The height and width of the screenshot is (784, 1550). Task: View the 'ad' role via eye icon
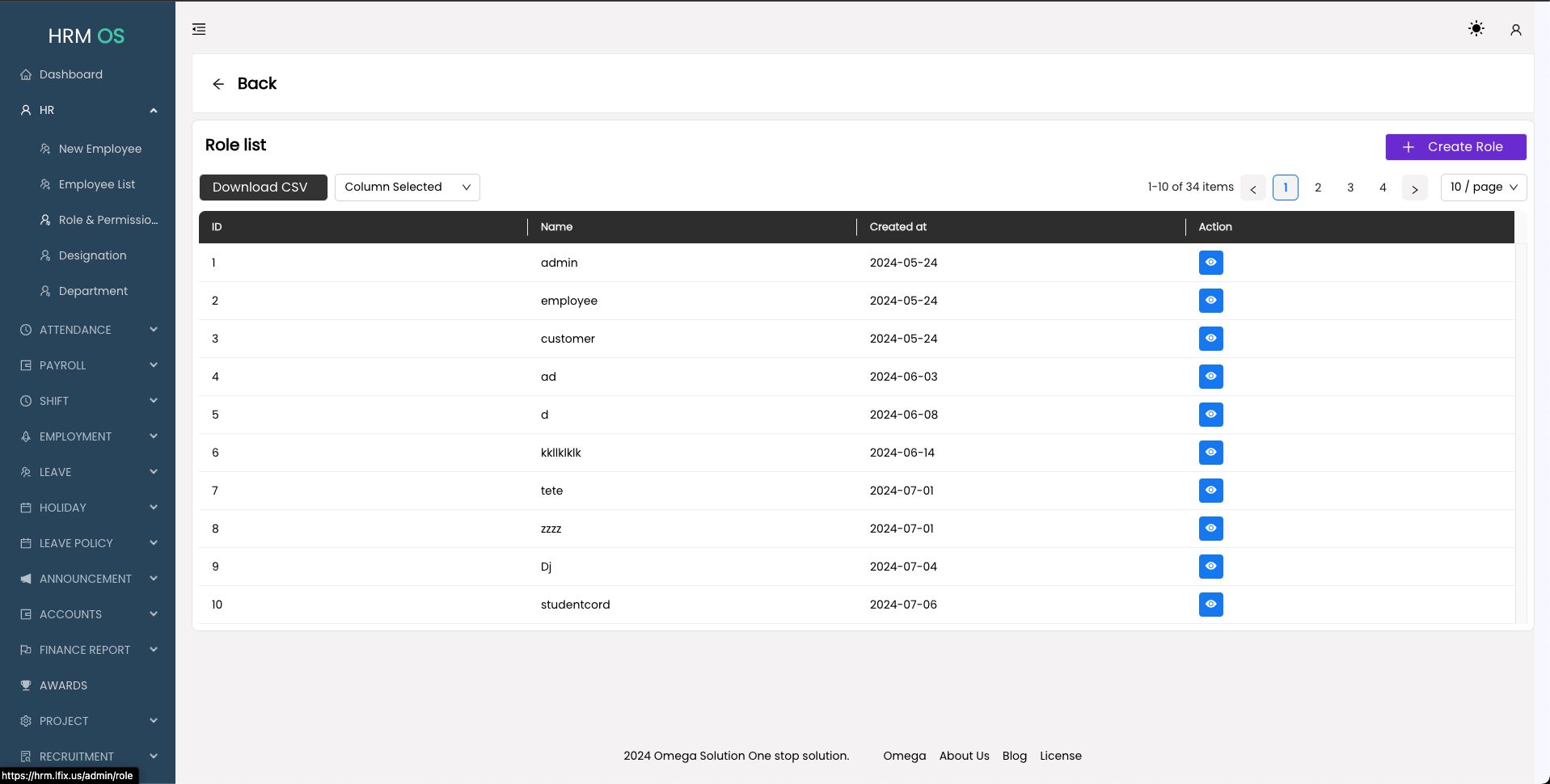tap(1210, 377)
